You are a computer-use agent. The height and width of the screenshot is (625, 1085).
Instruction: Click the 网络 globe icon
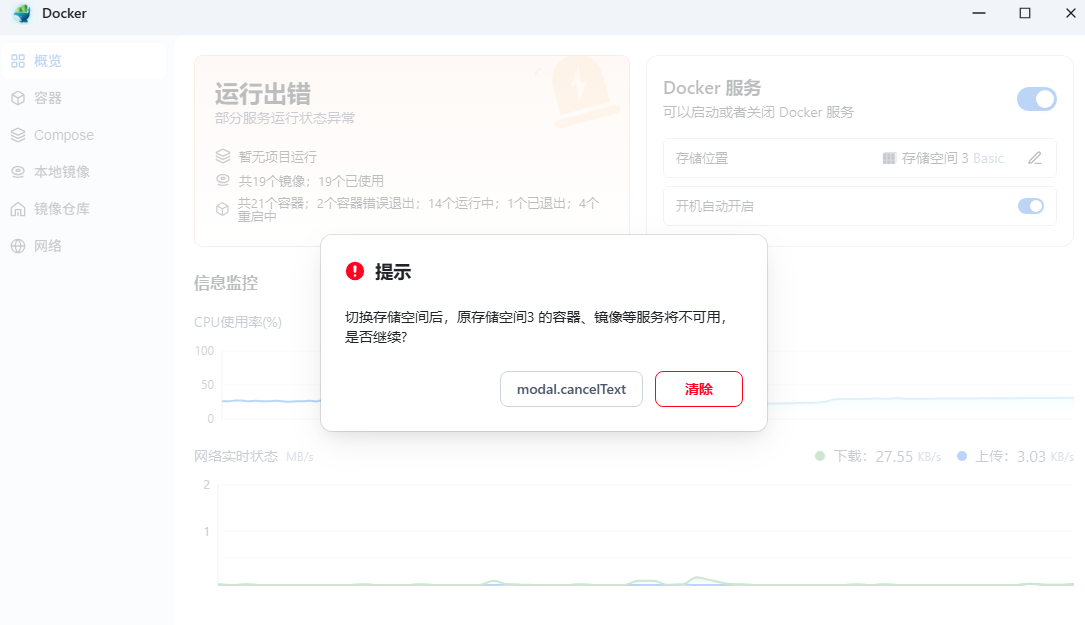(18, 246)
